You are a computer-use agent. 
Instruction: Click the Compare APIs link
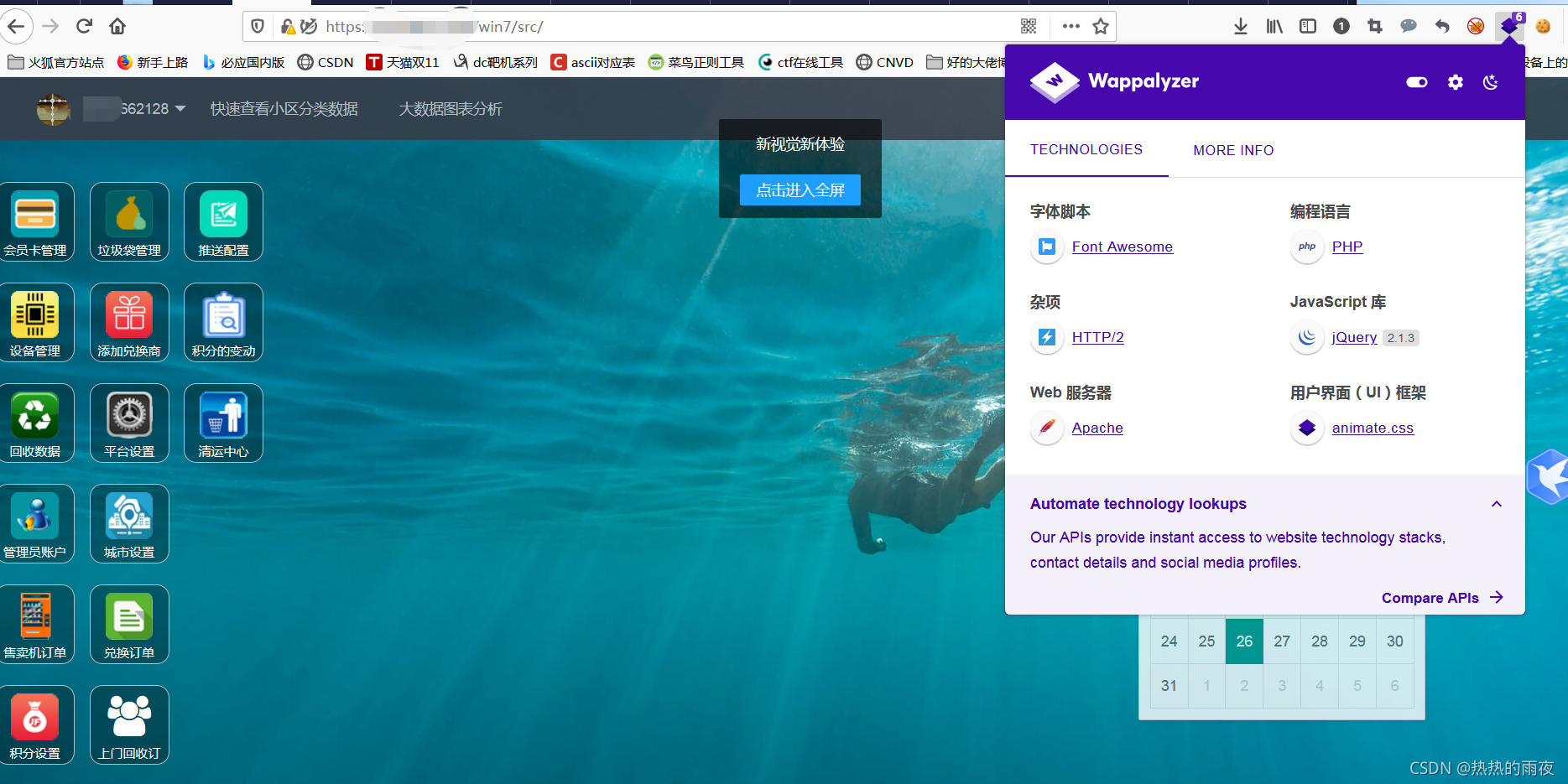[1442, 598]
